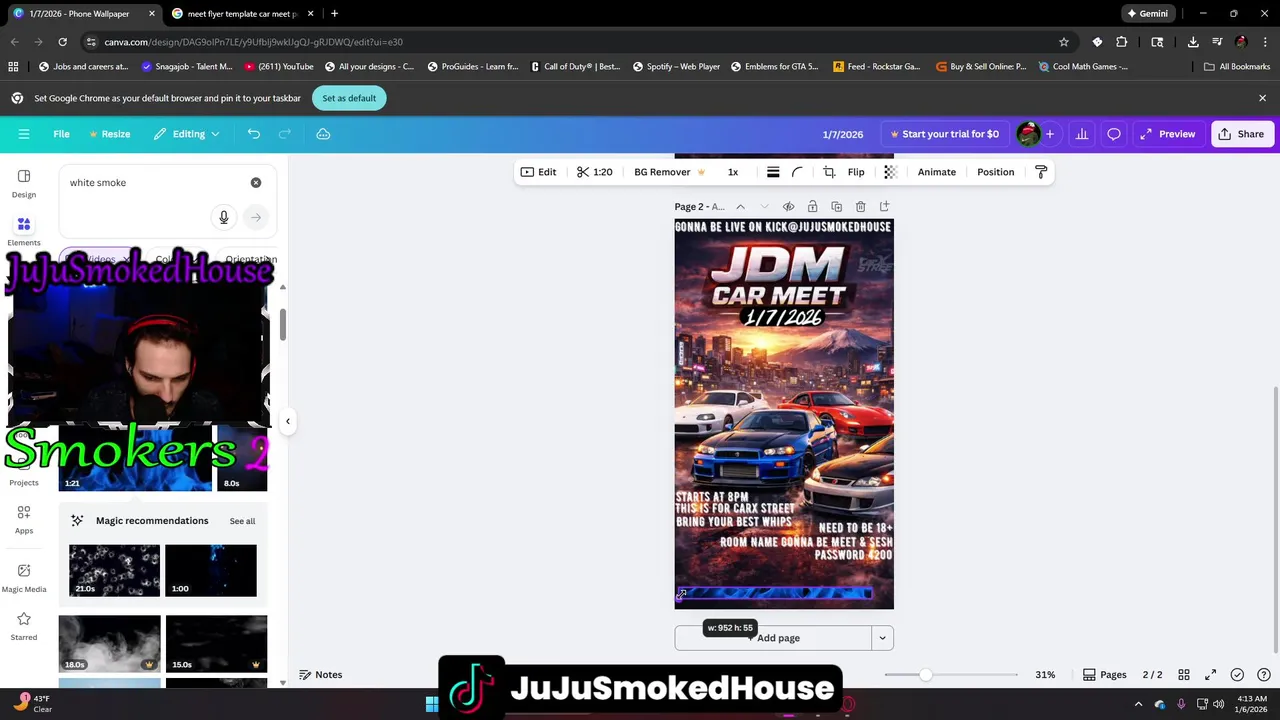Open the Position panel
Screen dimensions: 1280x720
coord(995,172)
